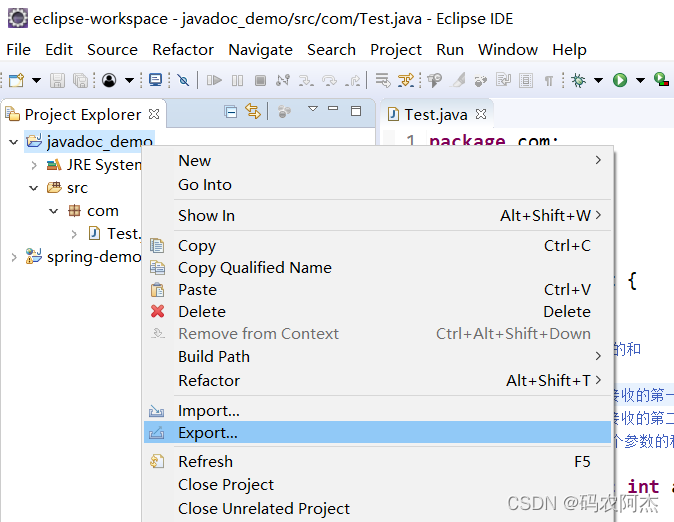
Task: Choose Refresh in the context menu
Action: pos(377,461)
